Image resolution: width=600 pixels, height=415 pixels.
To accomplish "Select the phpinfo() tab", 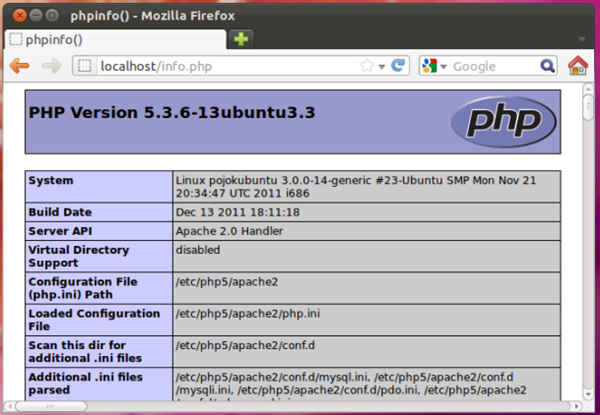I will [115, 39].
